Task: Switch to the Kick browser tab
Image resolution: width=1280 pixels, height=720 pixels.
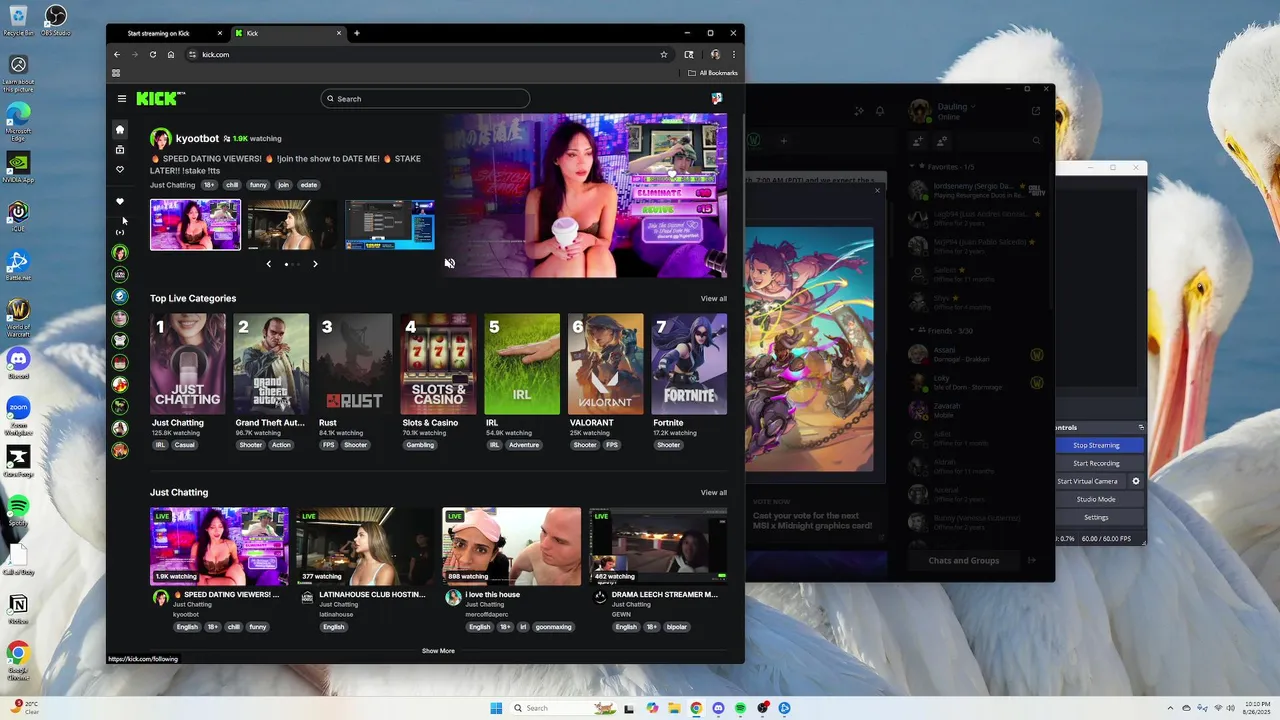Action: tap(285, 33)
